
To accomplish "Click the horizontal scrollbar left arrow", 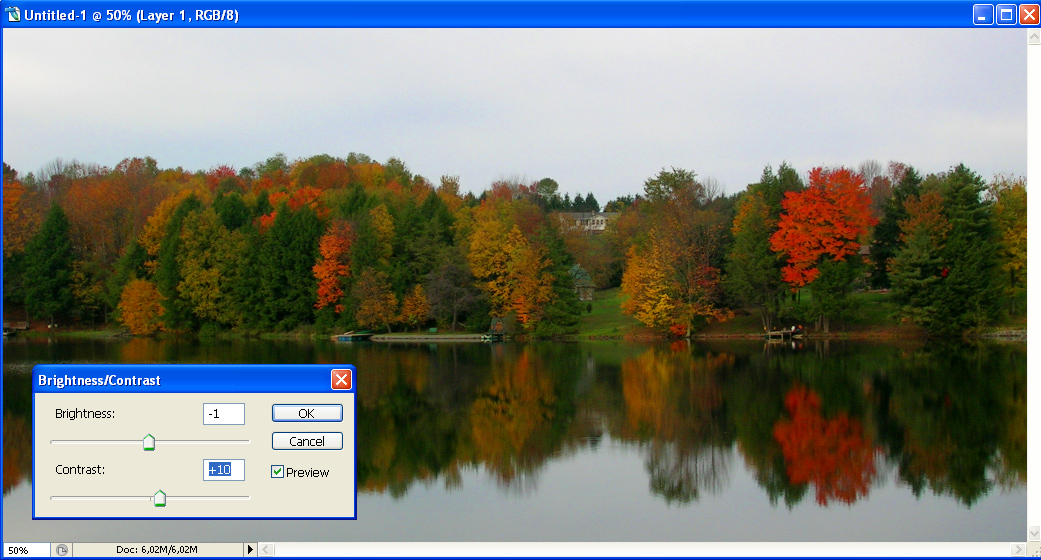I will click(x=266, y=550).
